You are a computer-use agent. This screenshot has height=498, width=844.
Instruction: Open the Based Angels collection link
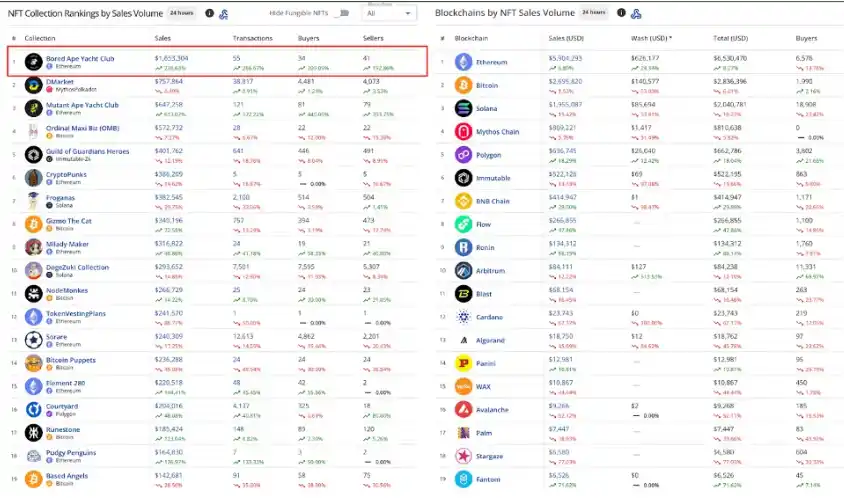[x=67, y=475]
